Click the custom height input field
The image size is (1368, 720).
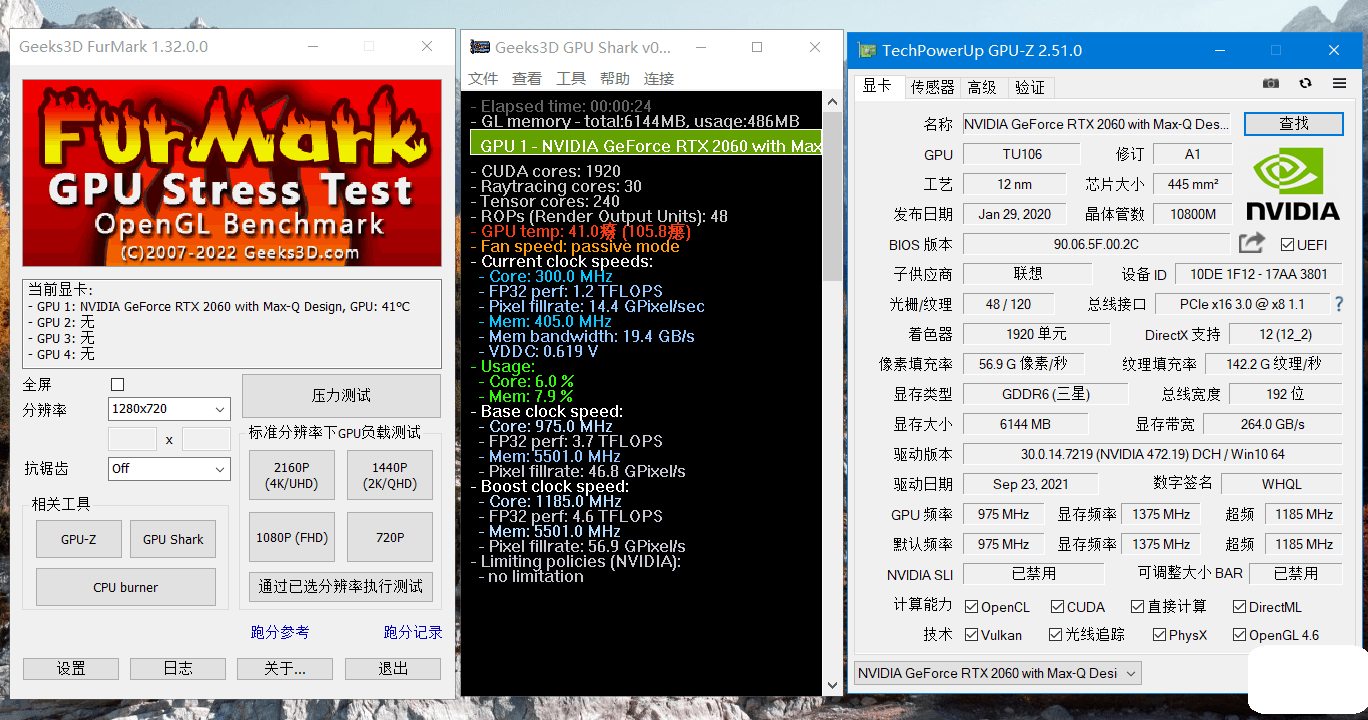(206, 439)
